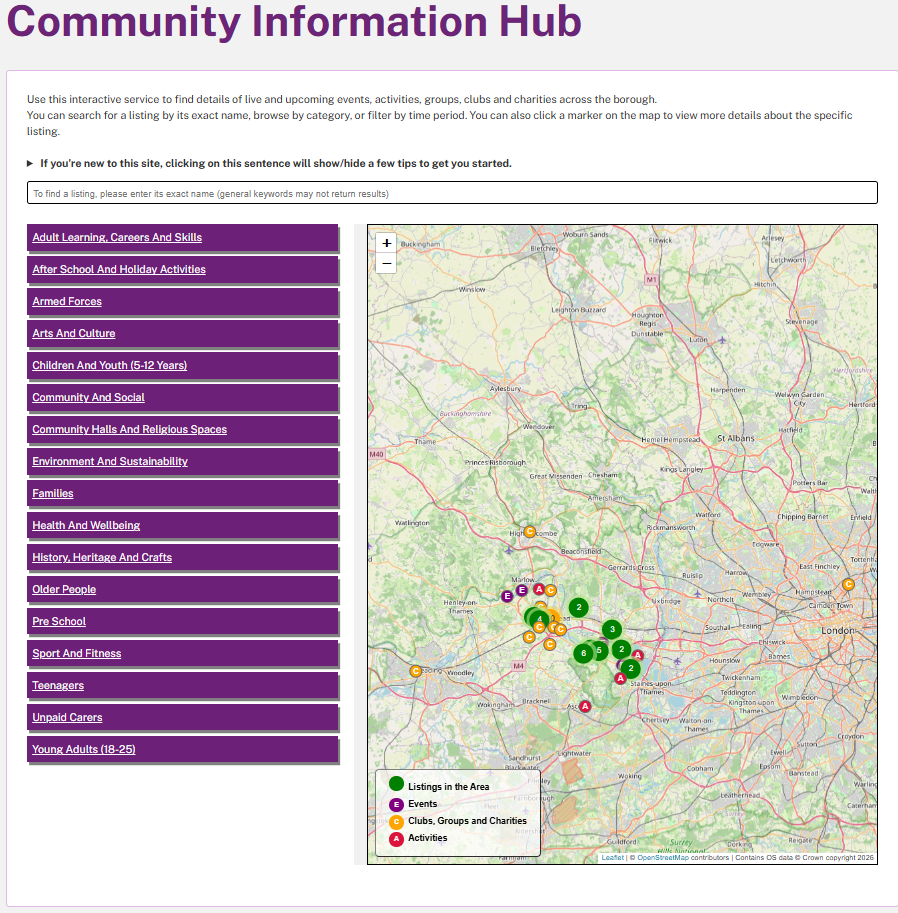This screenshot has height=913, width=898.
Task: Select the orange club marker near Reading
Action: point(415,671)
